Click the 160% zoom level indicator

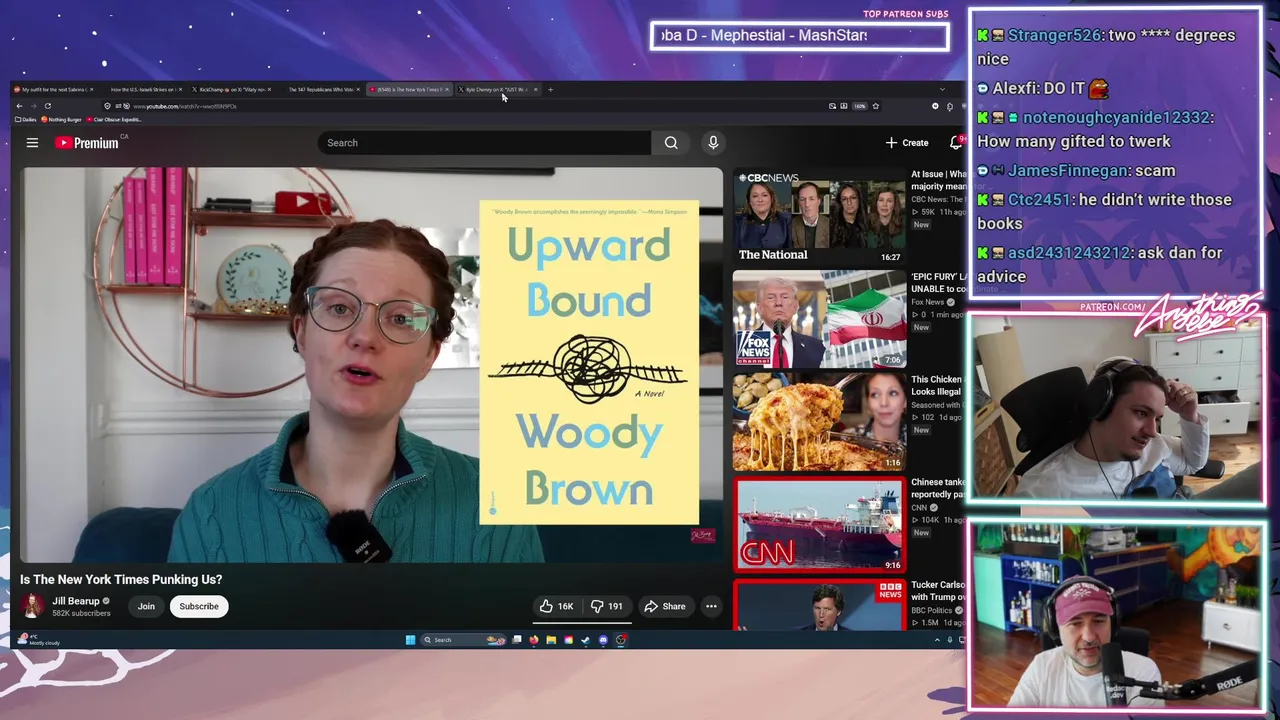coord(859,106)
